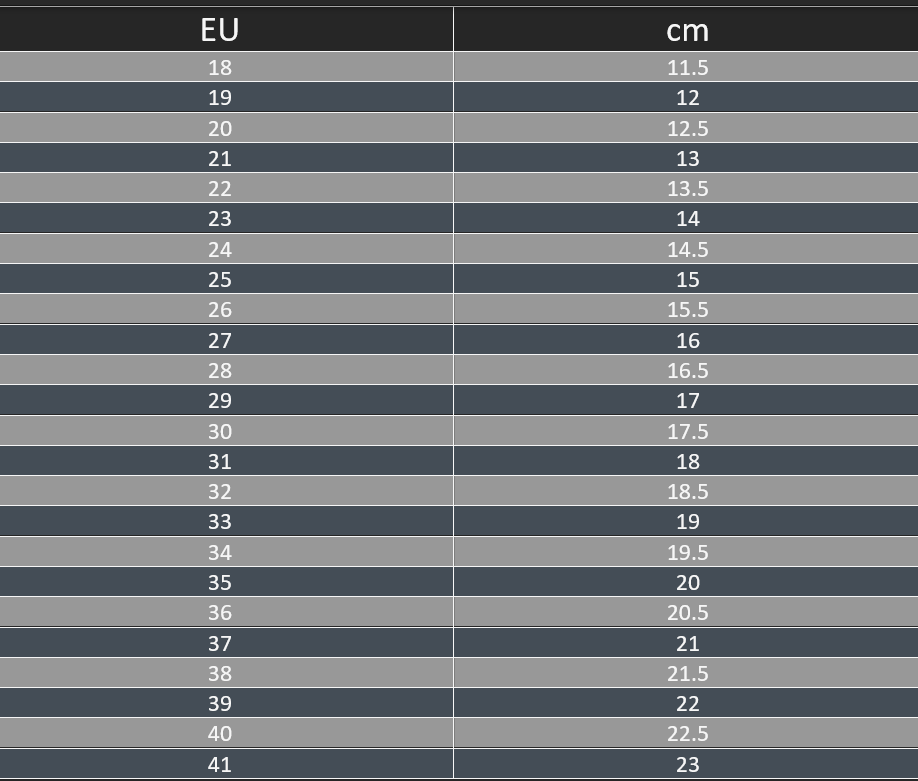
Task: Click the EU size 27 cell
Action: tap(220, 340)
